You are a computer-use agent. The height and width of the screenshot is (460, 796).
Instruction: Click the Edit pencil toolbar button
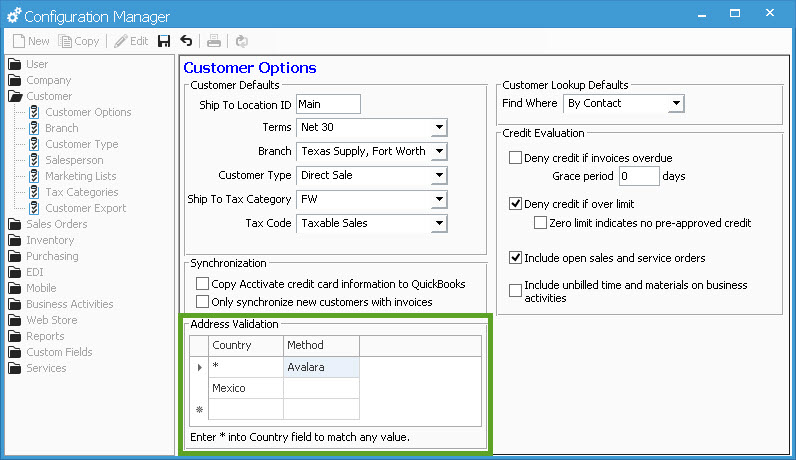tap(131, 41)
